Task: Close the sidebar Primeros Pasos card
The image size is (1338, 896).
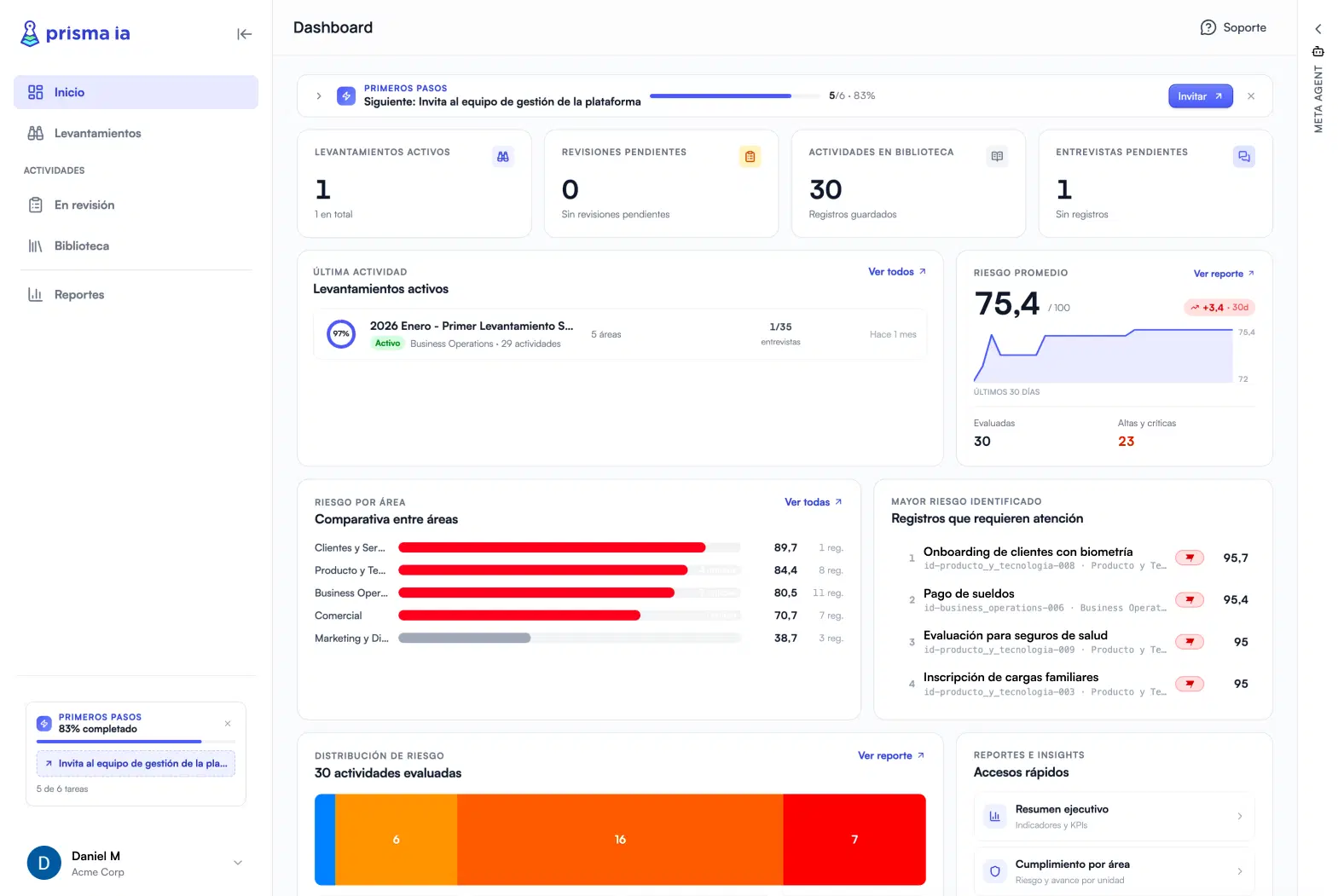Action: coord(228,723)
